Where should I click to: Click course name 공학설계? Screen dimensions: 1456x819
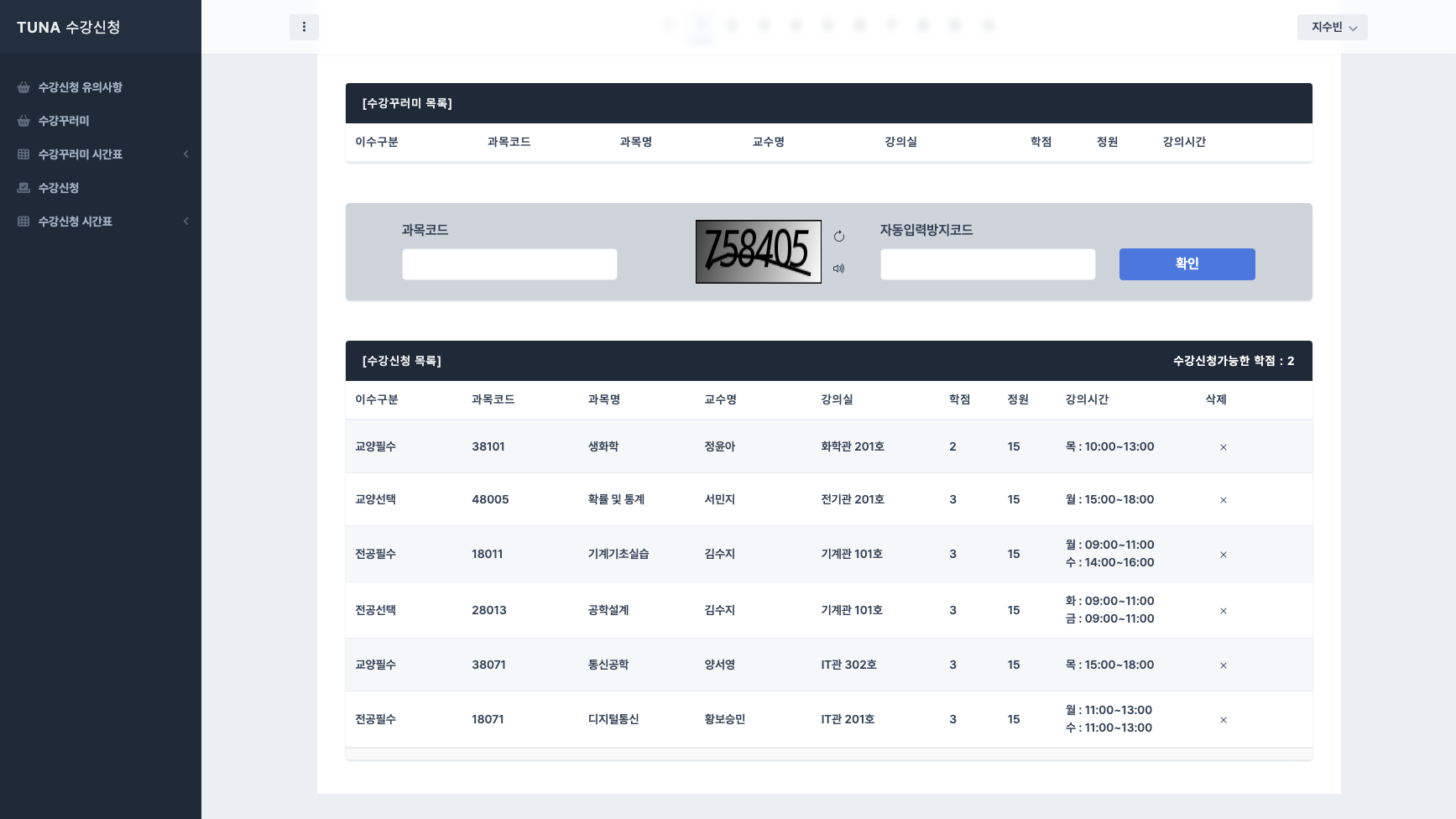click(x=608, y=610)
